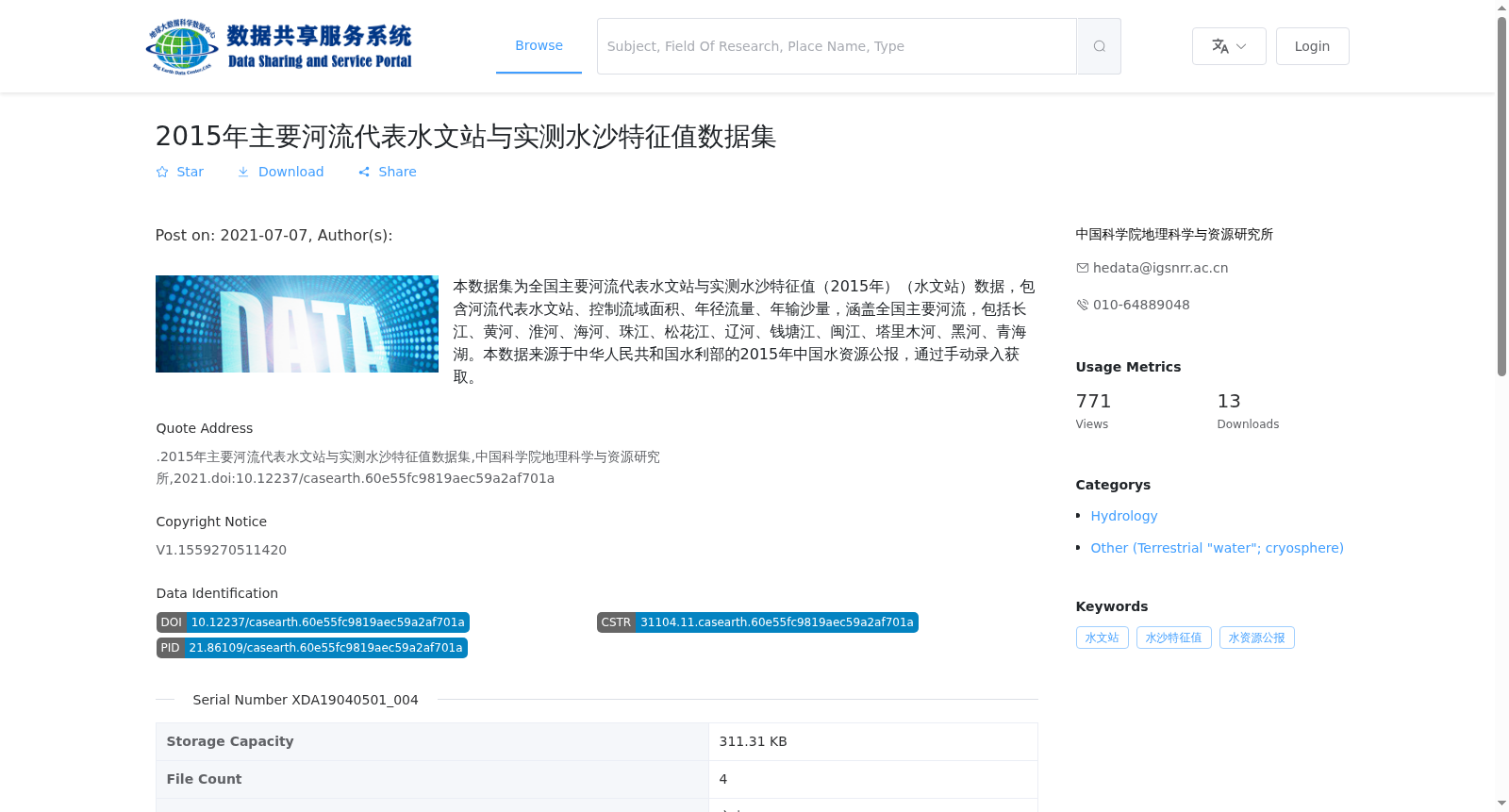Click the mail icon beside hedata@igsnrr.ac.cn

click(x=1083, y=268)
